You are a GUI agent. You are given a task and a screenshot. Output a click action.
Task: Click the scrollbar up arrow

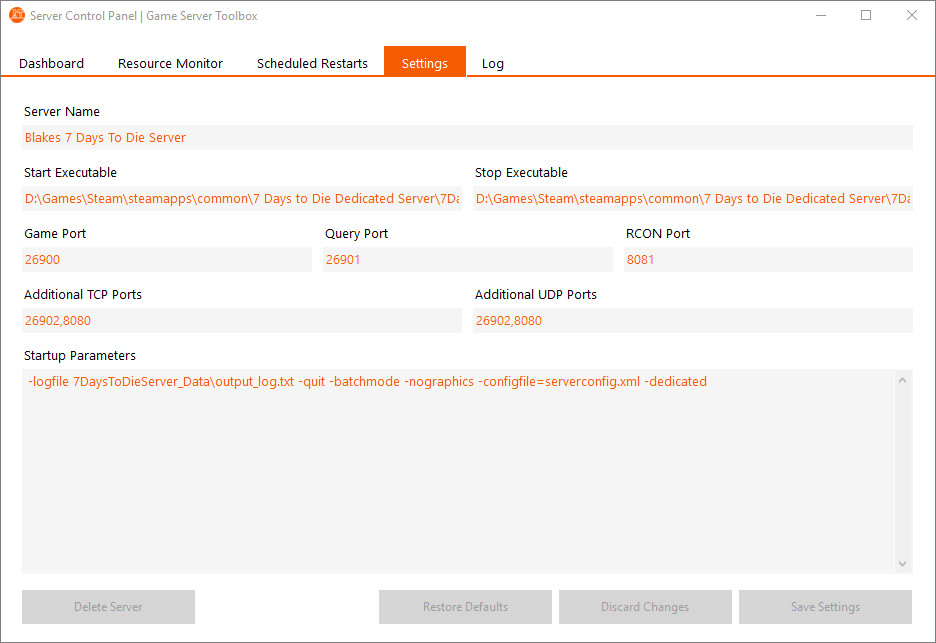[x=903, y=379]
